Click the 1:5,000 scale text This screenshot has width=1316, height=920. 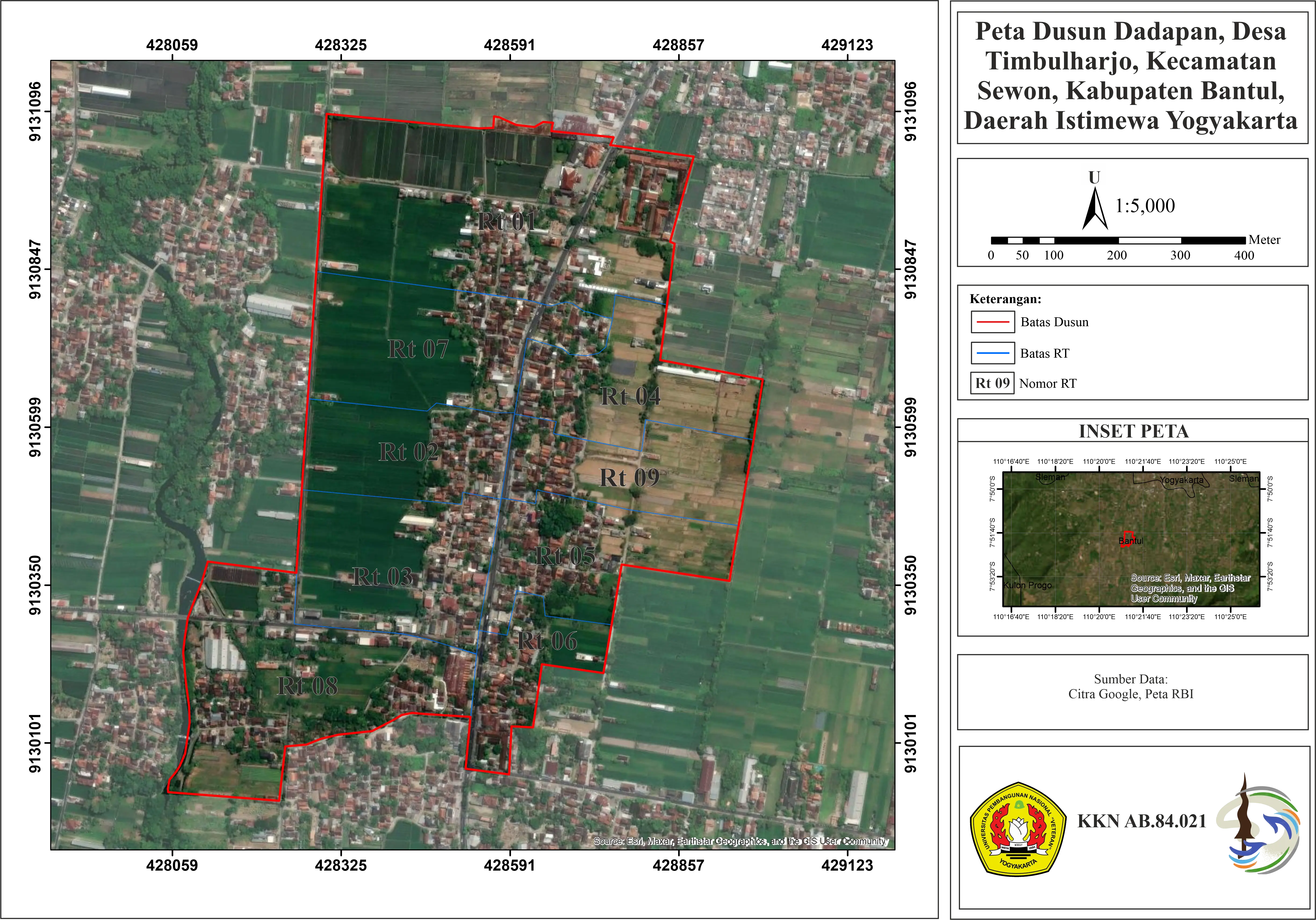click(x=1145, y=205)
